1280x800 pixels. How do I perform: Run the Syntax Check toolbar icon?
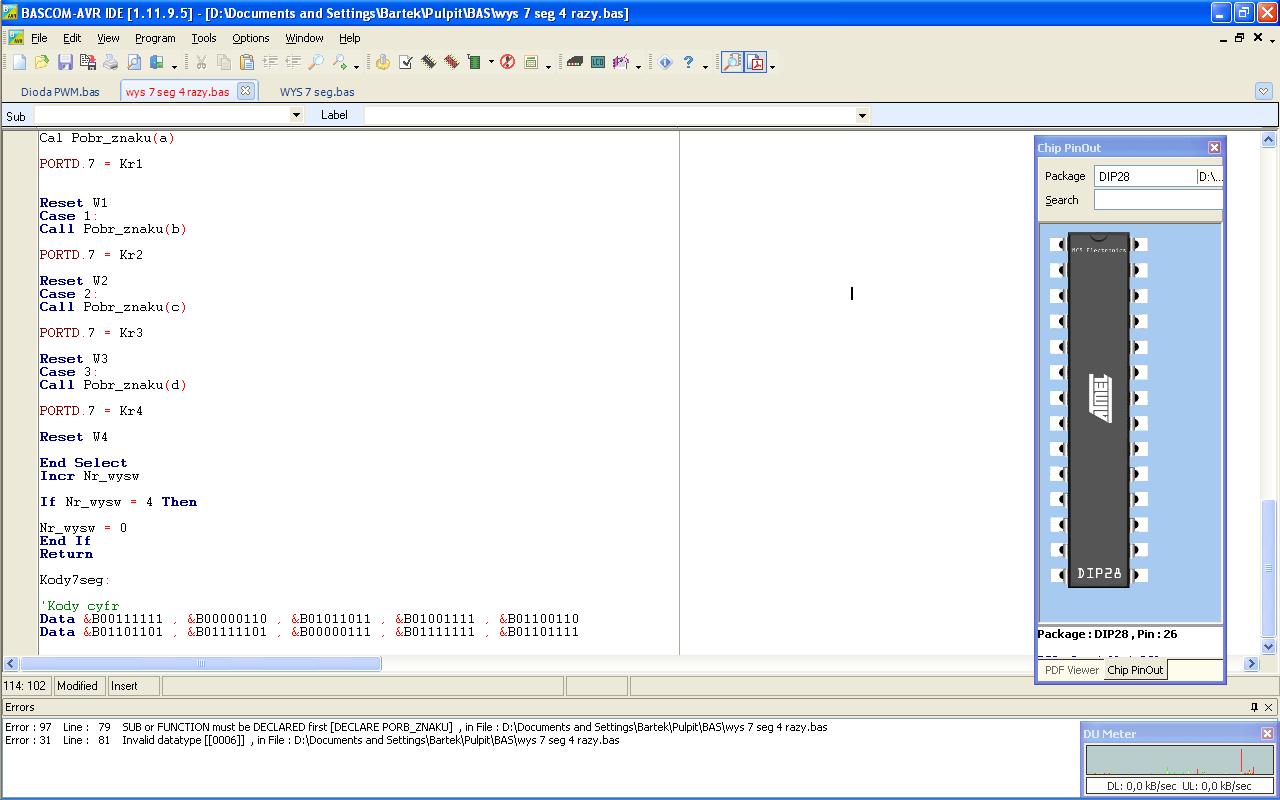tap(406, 63)
